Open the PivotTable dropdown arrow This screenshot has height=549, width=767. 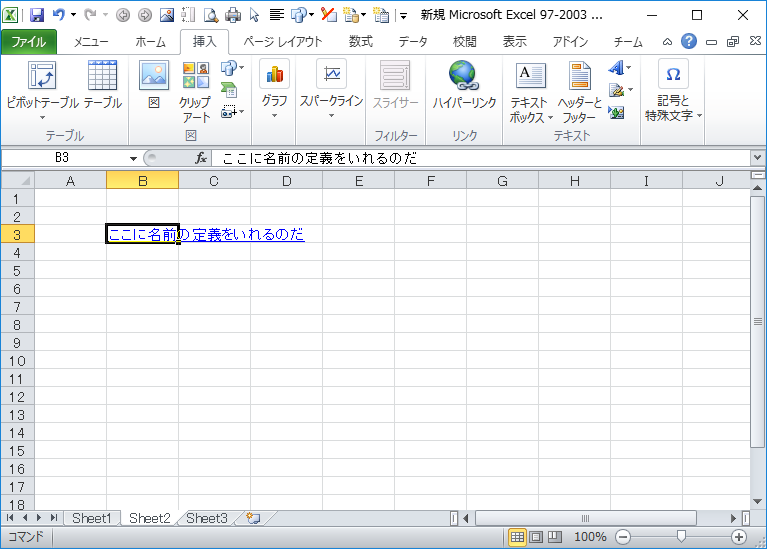(x=42, y=117)
